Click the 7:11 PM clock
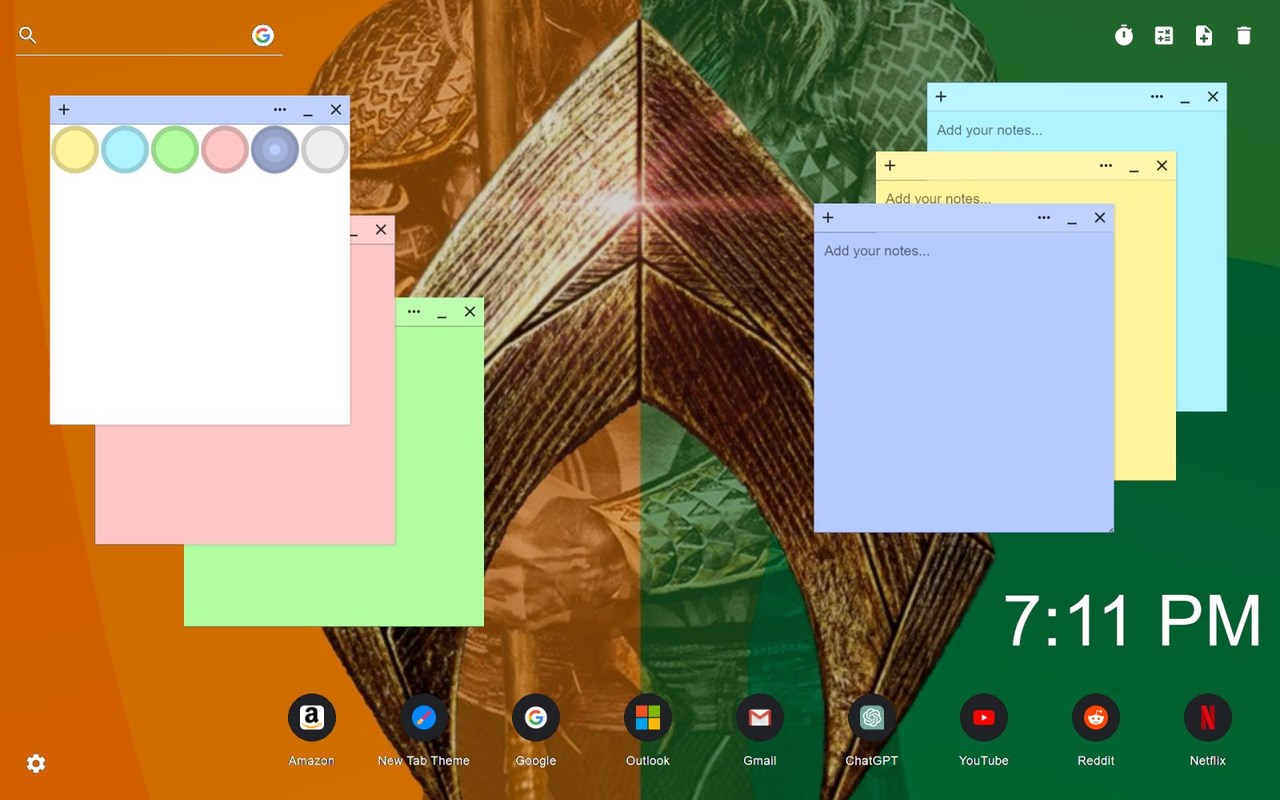Screen dimensions: 1280x800 click(x=1132, y=621)
